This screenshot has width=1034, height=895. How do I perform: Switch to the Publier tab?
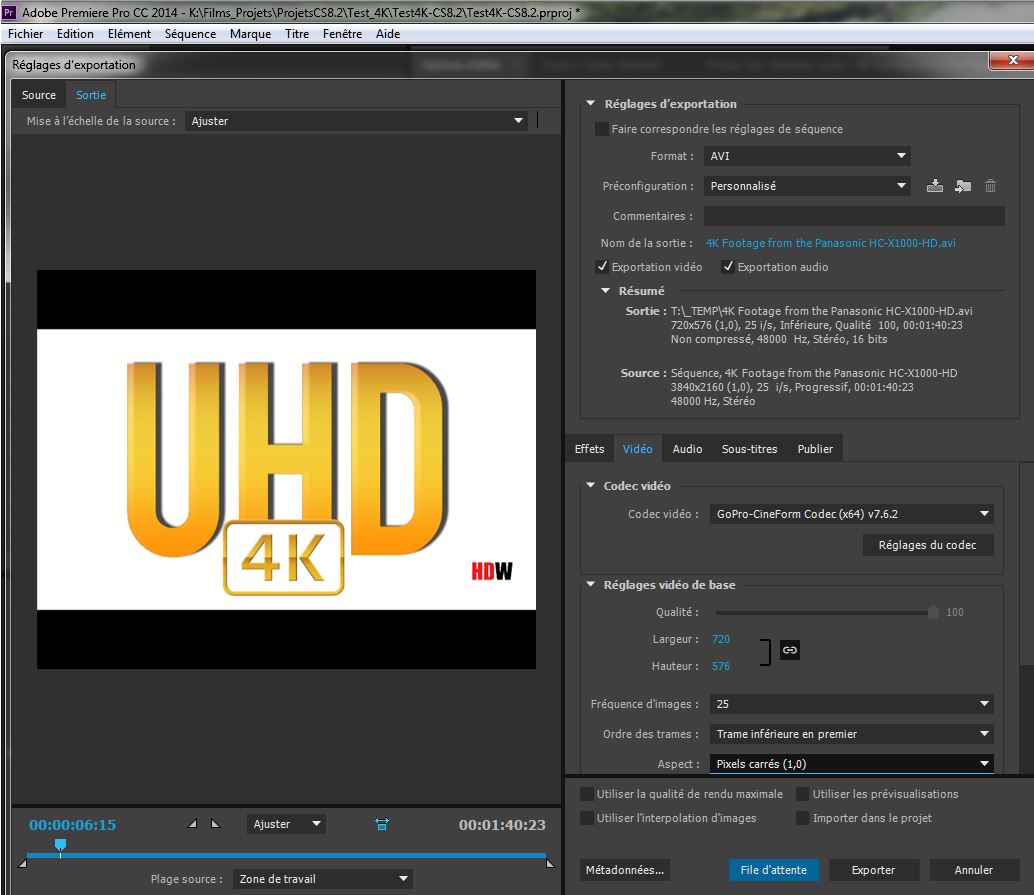click(x=815, y=448)
